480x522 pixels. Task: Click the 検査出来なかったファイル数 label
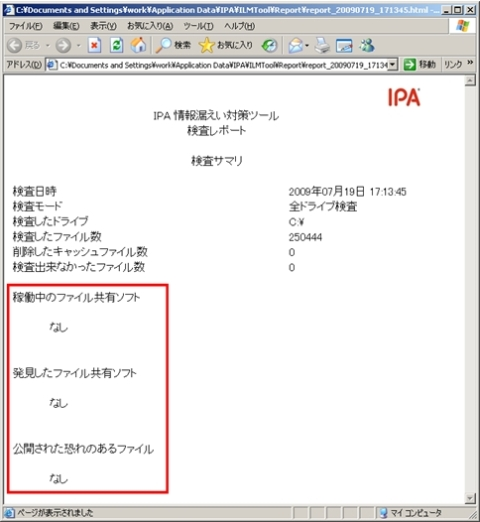click(79, 267)
